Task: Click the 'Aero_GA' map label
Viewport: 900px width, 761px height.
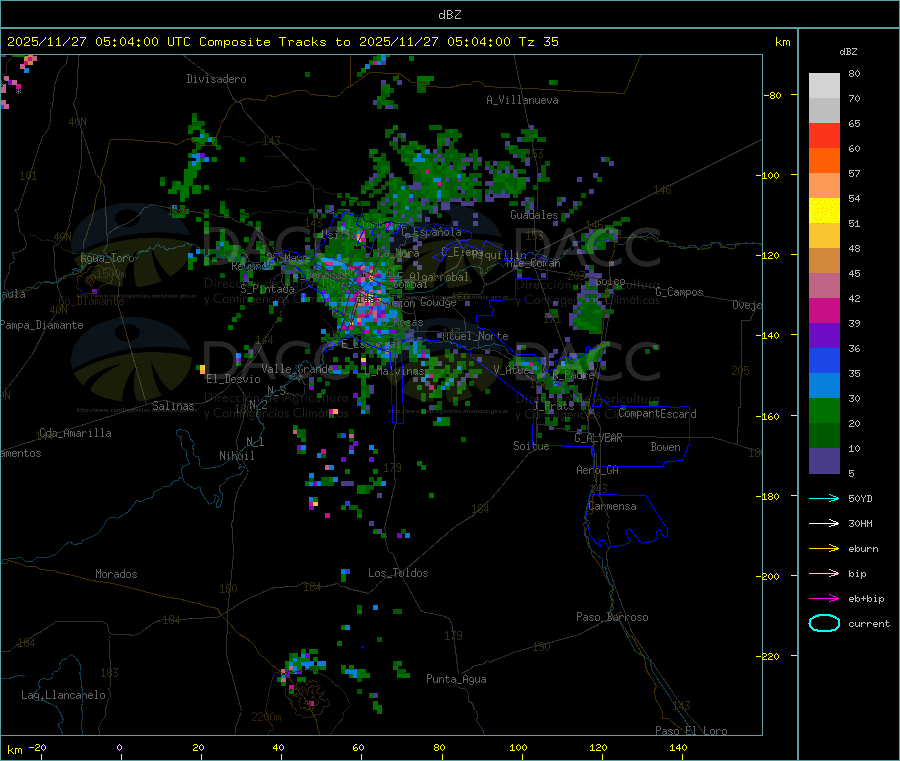Action: point(597,470)
